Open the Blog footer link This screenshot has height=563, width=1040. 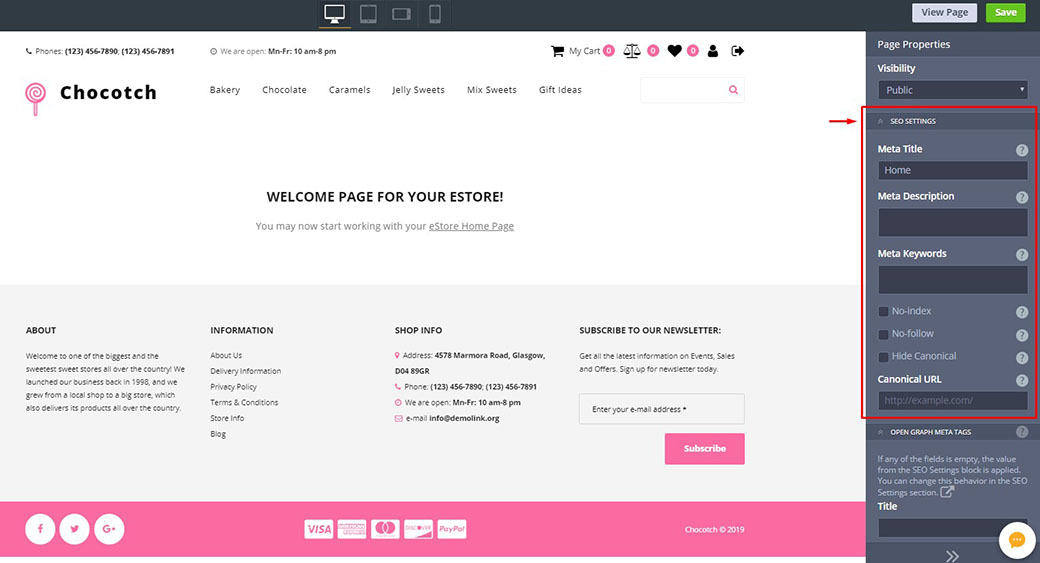(x=218, y=434)
